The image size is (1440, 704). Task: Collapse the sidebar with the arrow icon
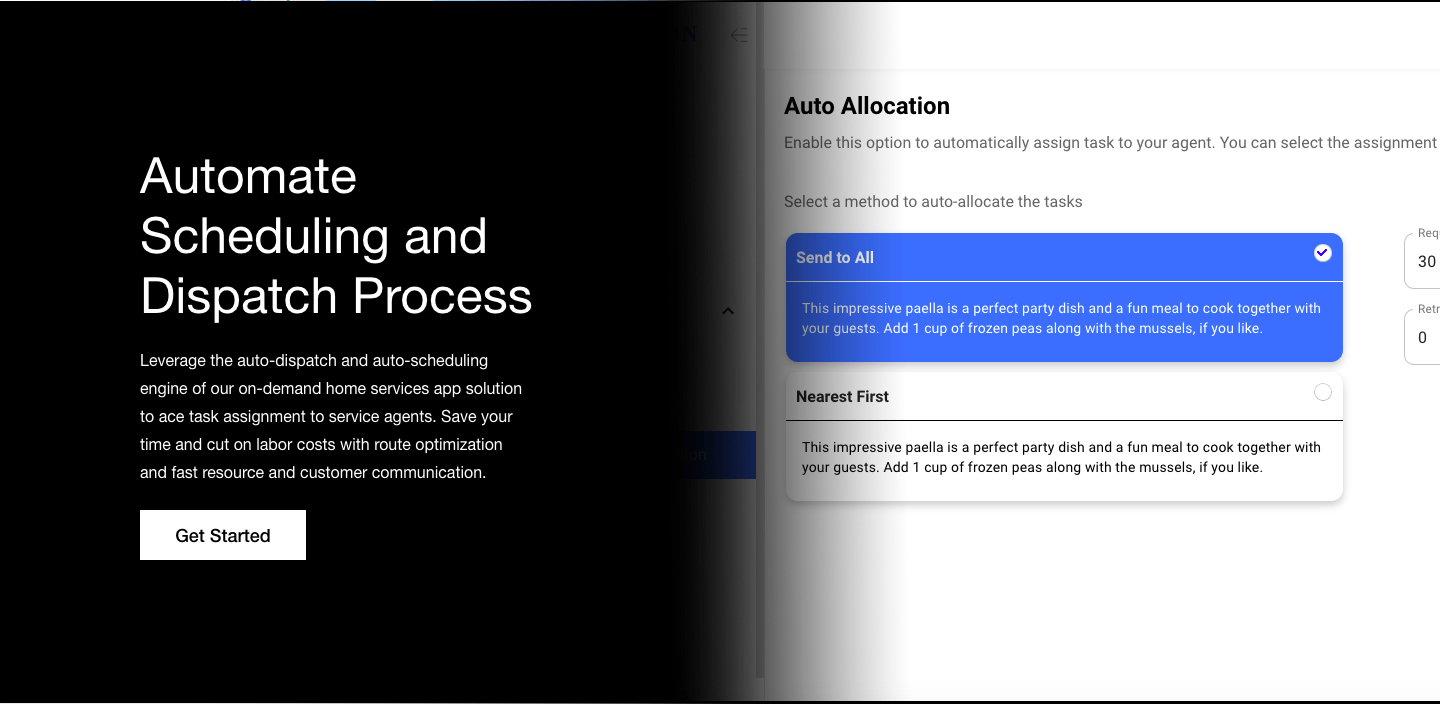[739, 35]
